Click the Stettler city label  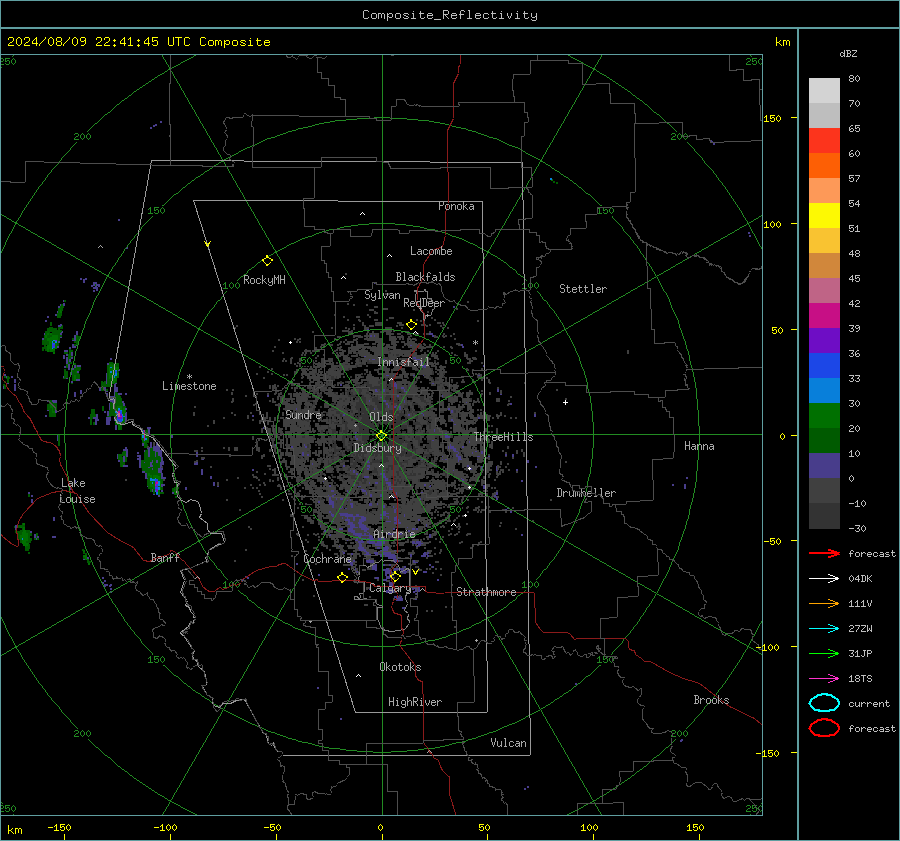[583, 289]
